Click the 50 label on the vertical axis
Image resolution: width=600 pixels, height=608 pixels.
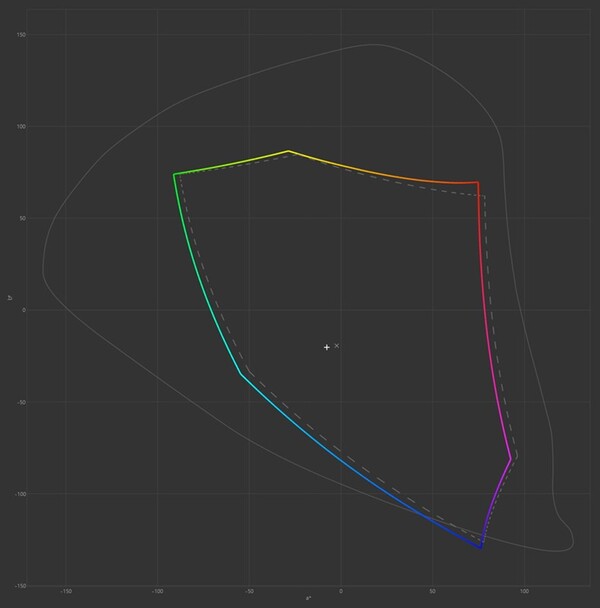pos(23,218)
